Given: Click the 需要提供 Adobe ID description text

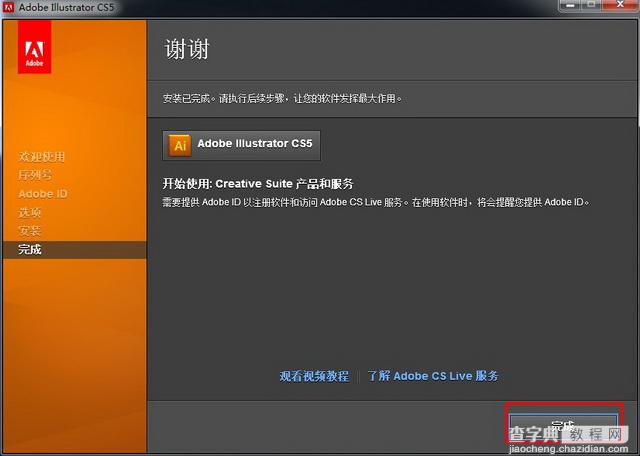Looking at the screenshot, I should click(376, 202).
